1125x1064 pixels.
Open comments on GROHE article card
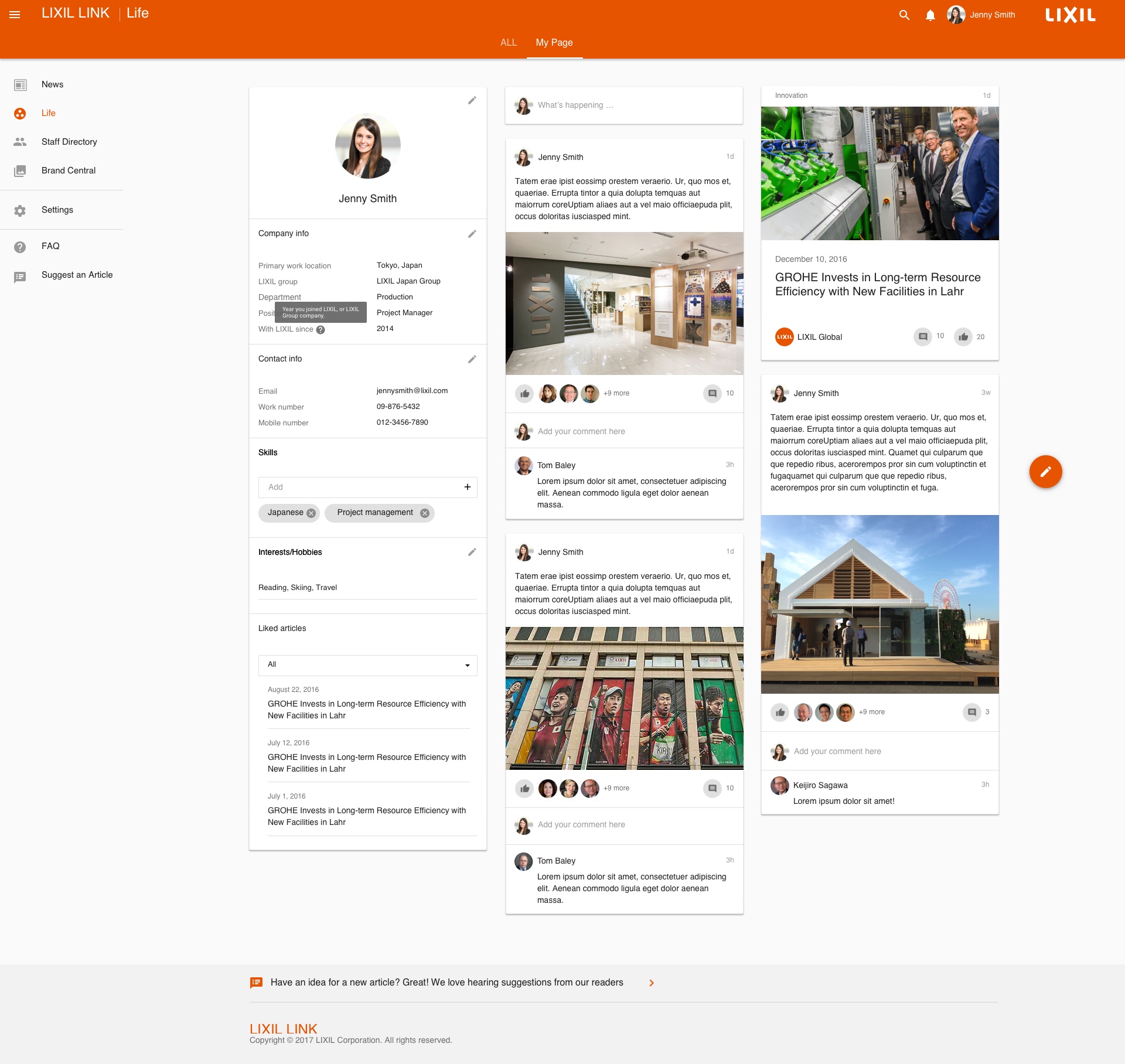click(922, 337)
